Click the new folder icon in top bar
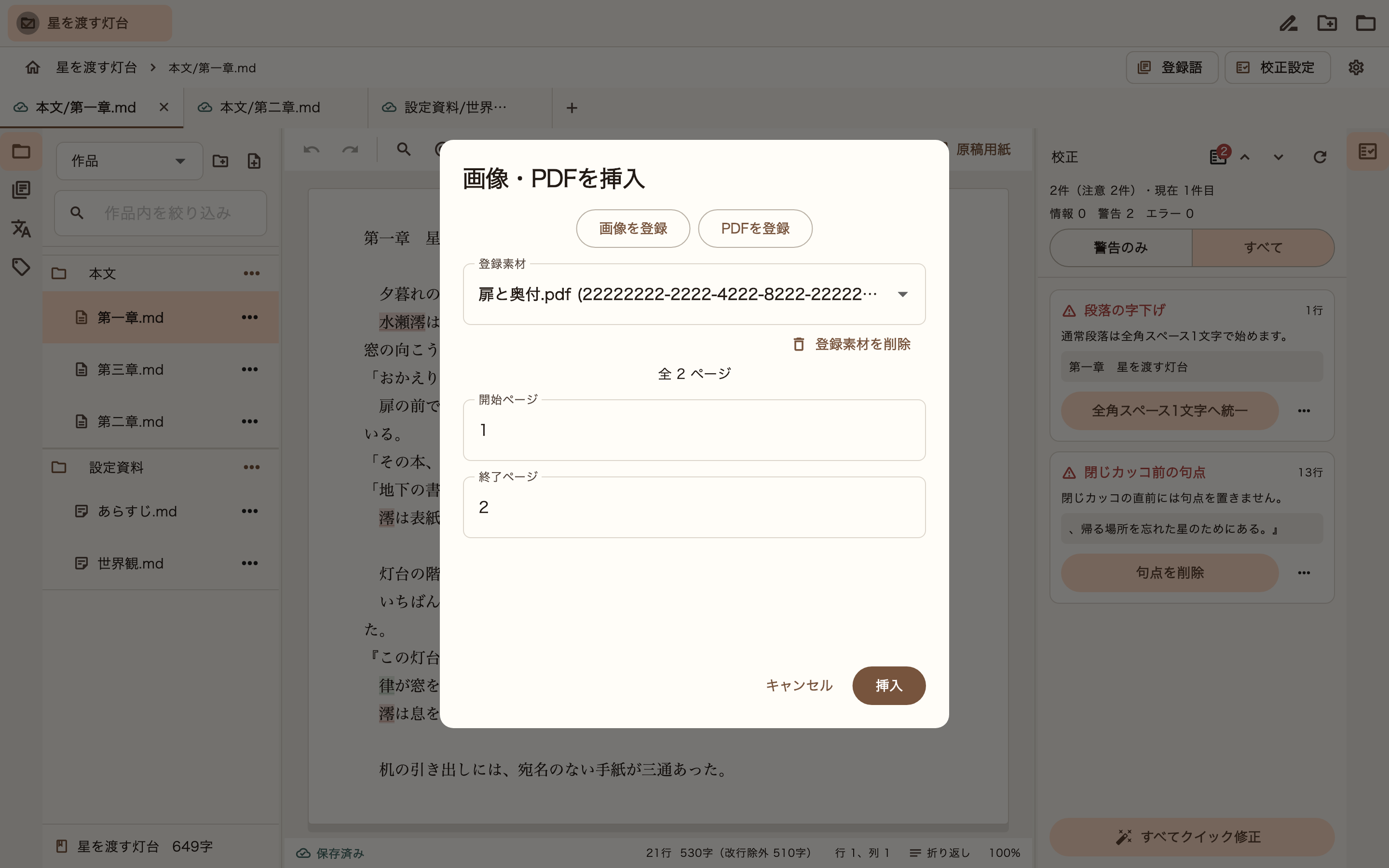The height and width of the screenshot is (868, 1389). 1327,23
